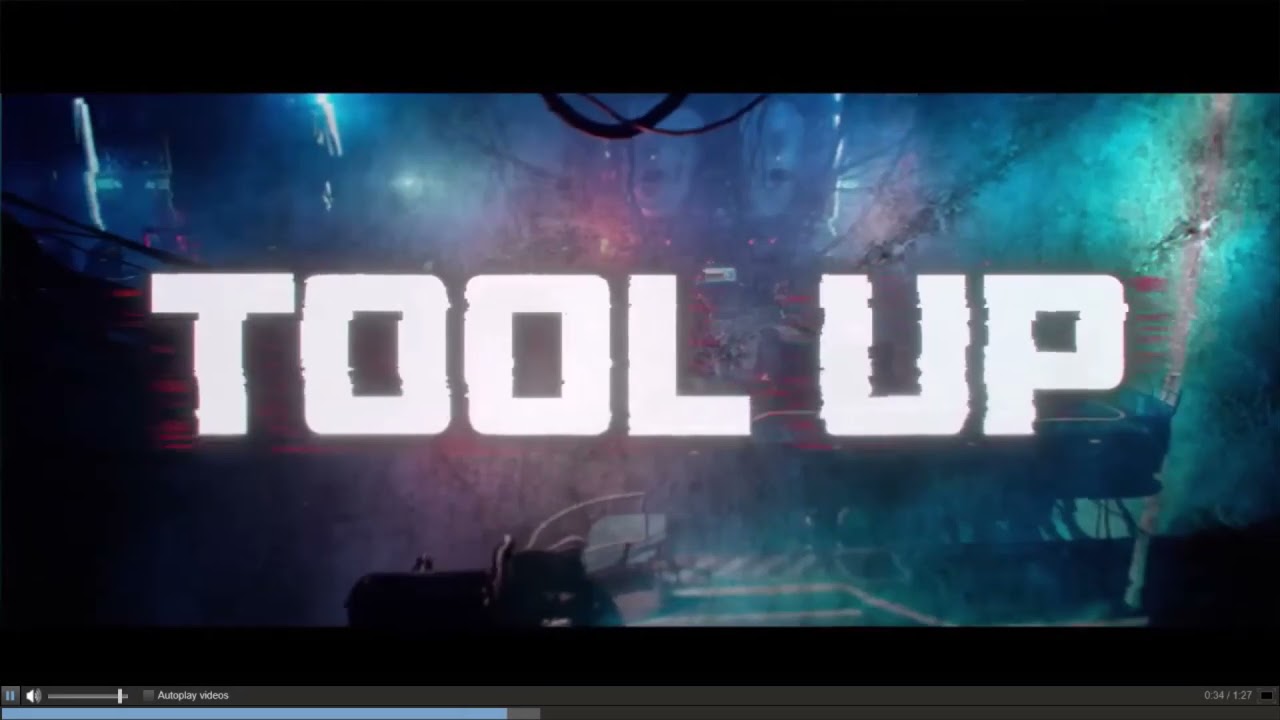Viewport: 1280px width, 720px height.
Task: Toggle fullscreen with the bottom-right icon
Action: click(x=1268, y=695)
